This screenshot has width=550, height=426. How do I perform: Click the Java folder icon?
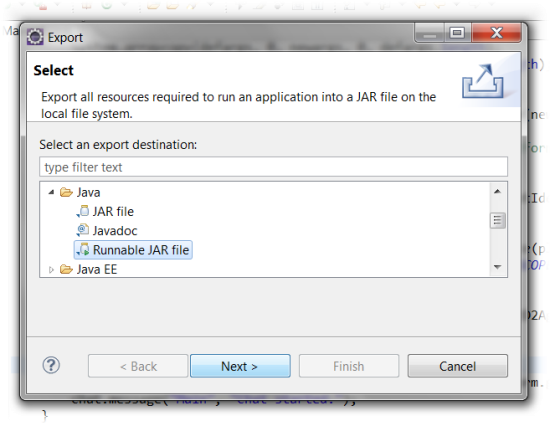pyautogui.click(x=66, y=192)
